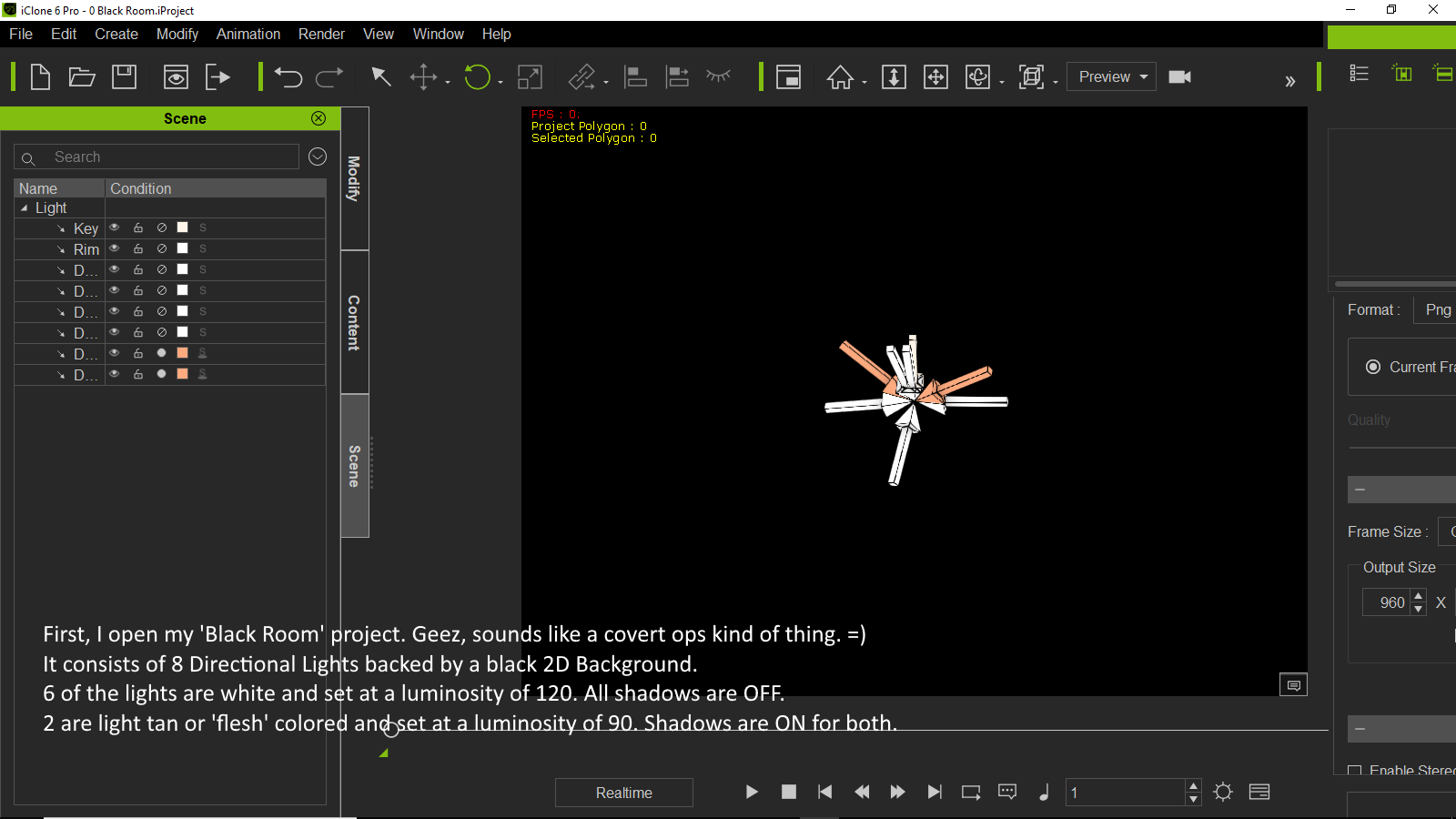The height and width of the screenshot is (819, 1456).
Task: Click the Home camera view icon
Action: [840, 77]
